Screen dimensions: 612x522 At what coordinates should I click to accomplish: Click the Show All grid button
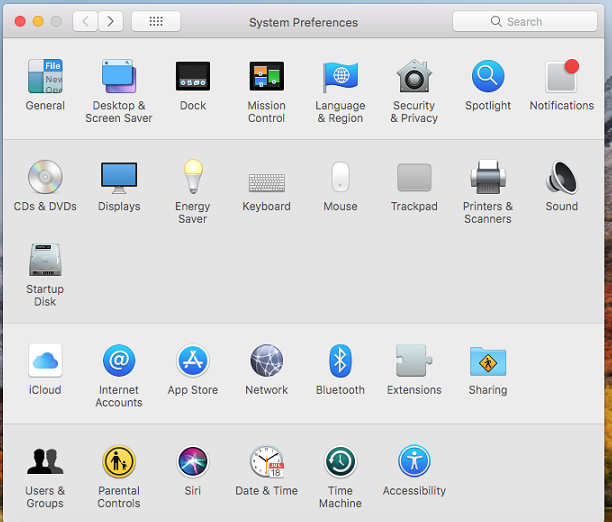[x=156, y=21]
